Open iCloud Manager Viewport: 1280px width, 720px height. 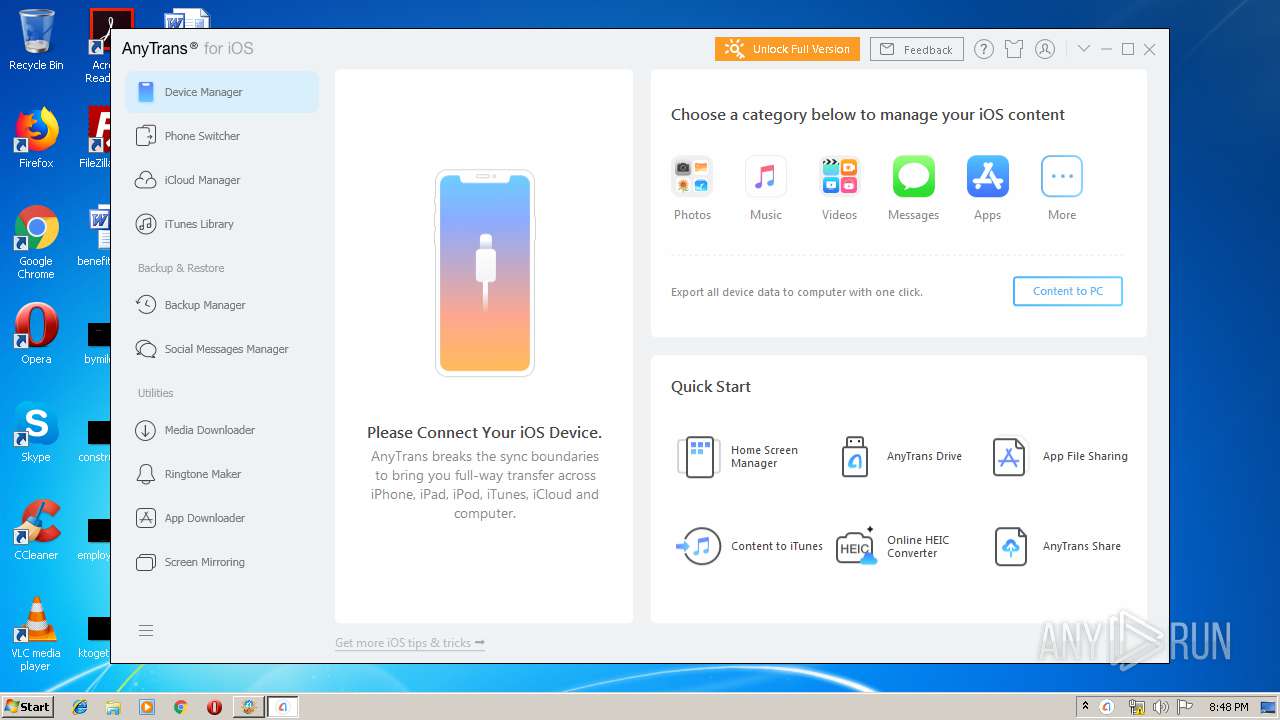pos(222,180)
